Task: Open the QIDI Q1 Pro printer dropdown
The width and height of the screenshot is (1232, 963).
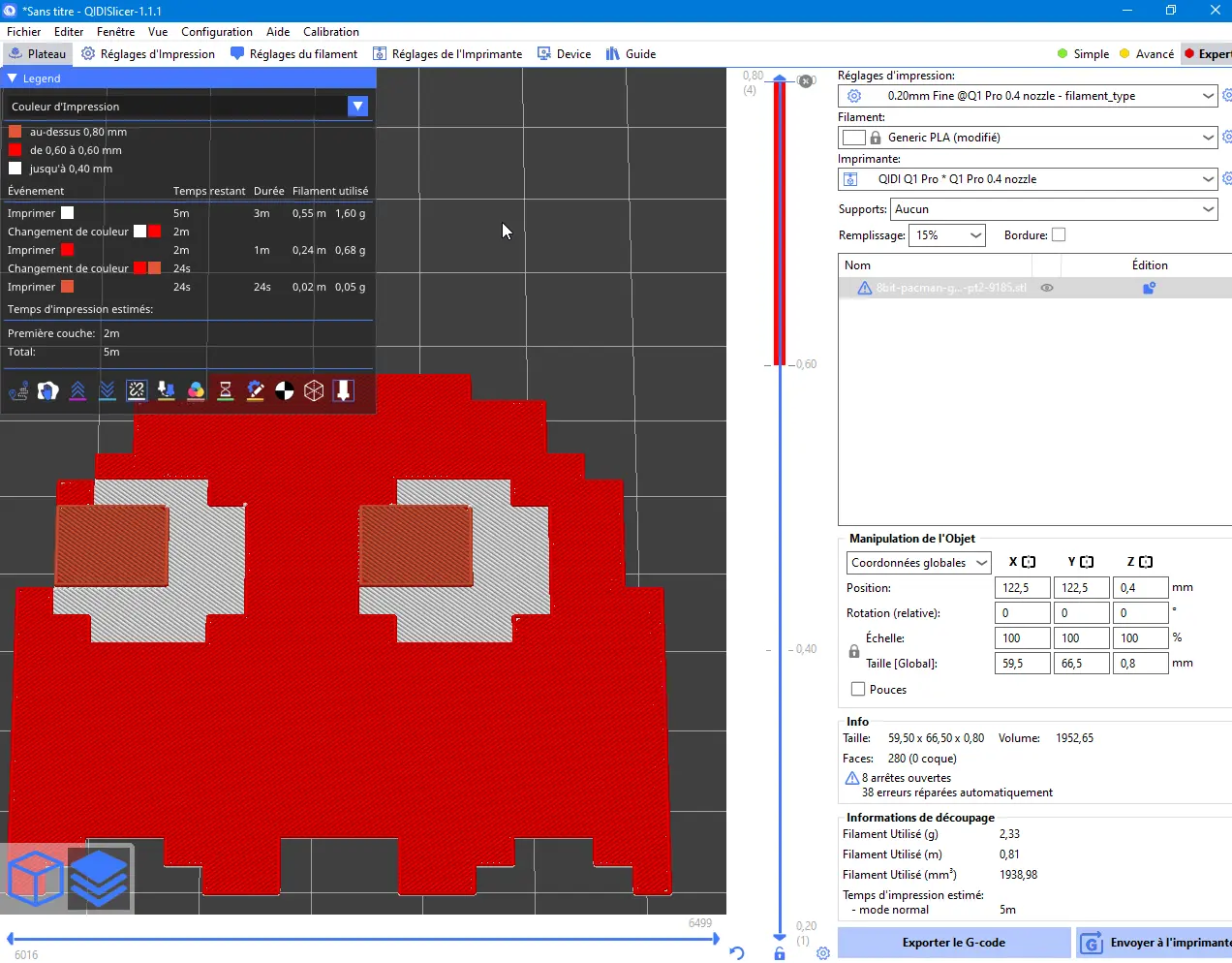Action: (x=1028, y=179)
